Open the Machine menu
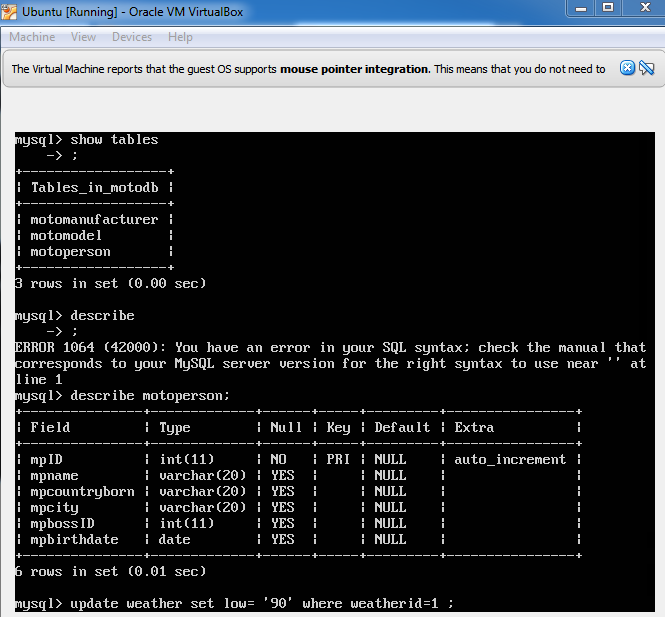The image size is (665, 617). (x=32, y=37)
